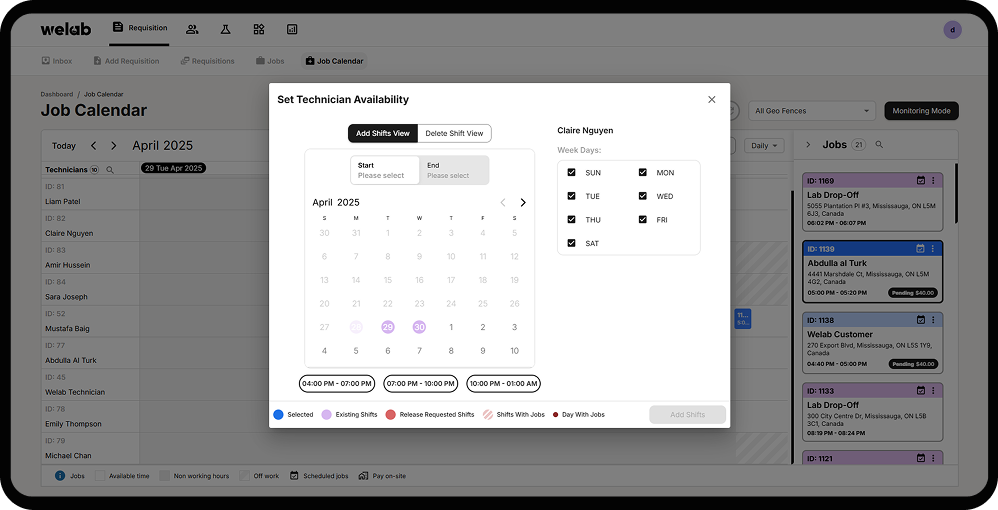
Task: Open the dashboard grid icon in top navigation
Action: [x=259, y=29]
